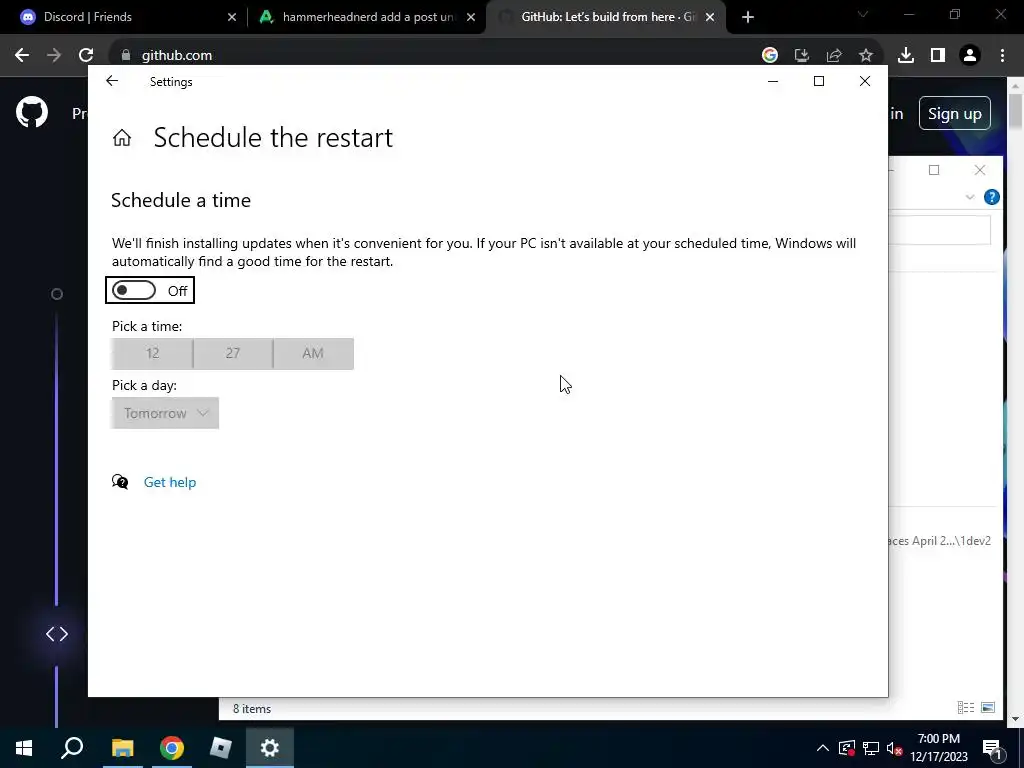1024x768 pixels.
Task: Switch File Explorer to details view icon
Action: pyautogui.click(x=966, y=707)
